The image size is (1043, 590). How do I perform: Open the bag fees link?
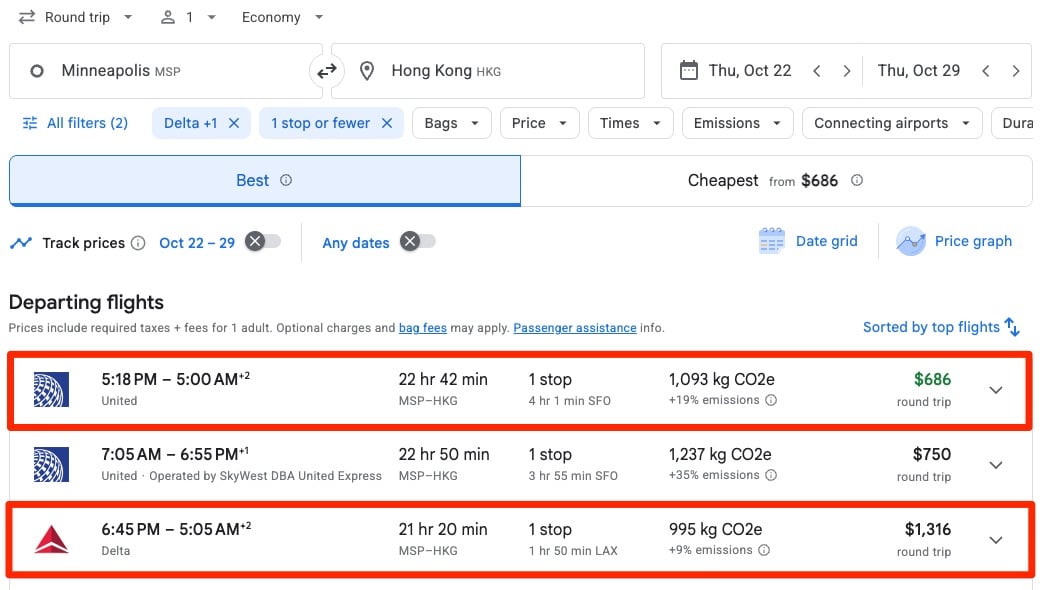(422, 328)
